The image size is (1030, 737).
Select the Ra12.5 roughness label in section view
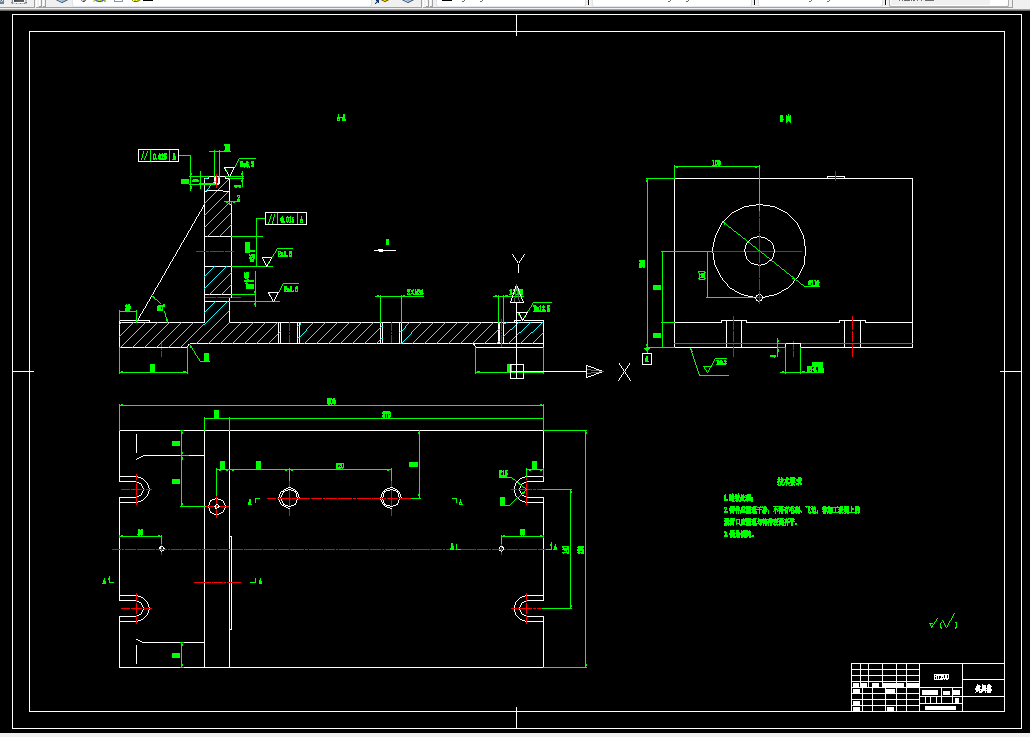point(542,308)
